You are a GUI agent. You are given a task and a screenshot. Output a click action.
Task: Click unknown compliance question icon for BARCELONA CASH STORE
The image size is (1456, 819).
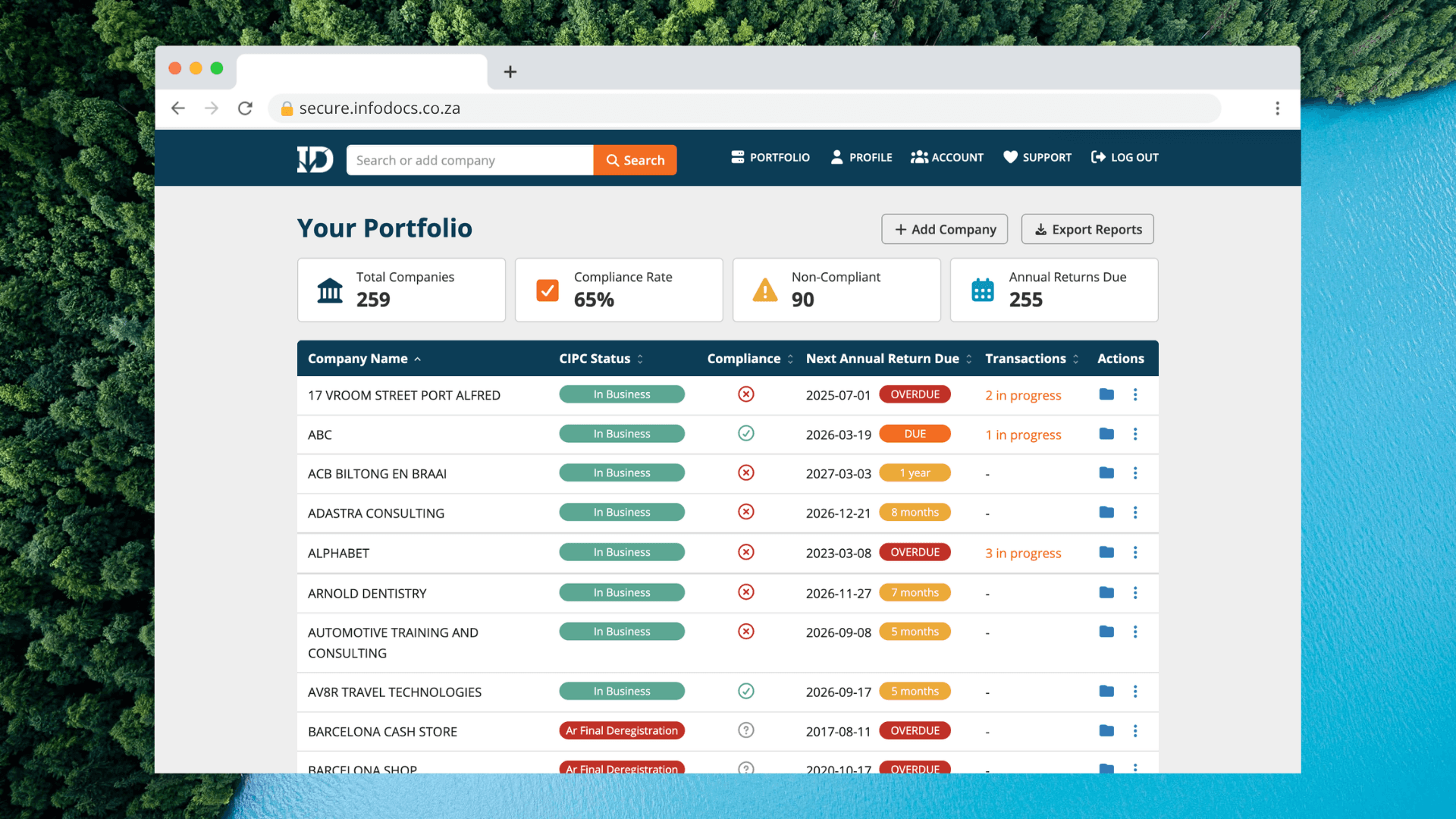tap(746, 730)
